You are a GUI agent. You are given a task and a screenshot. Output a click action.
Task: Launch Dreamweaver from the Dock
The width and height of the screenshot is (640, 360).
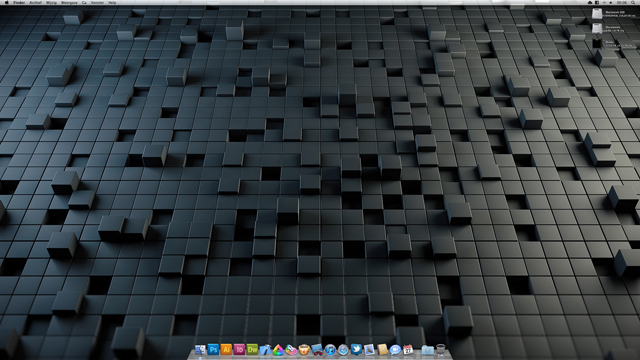tap(252, 349)
